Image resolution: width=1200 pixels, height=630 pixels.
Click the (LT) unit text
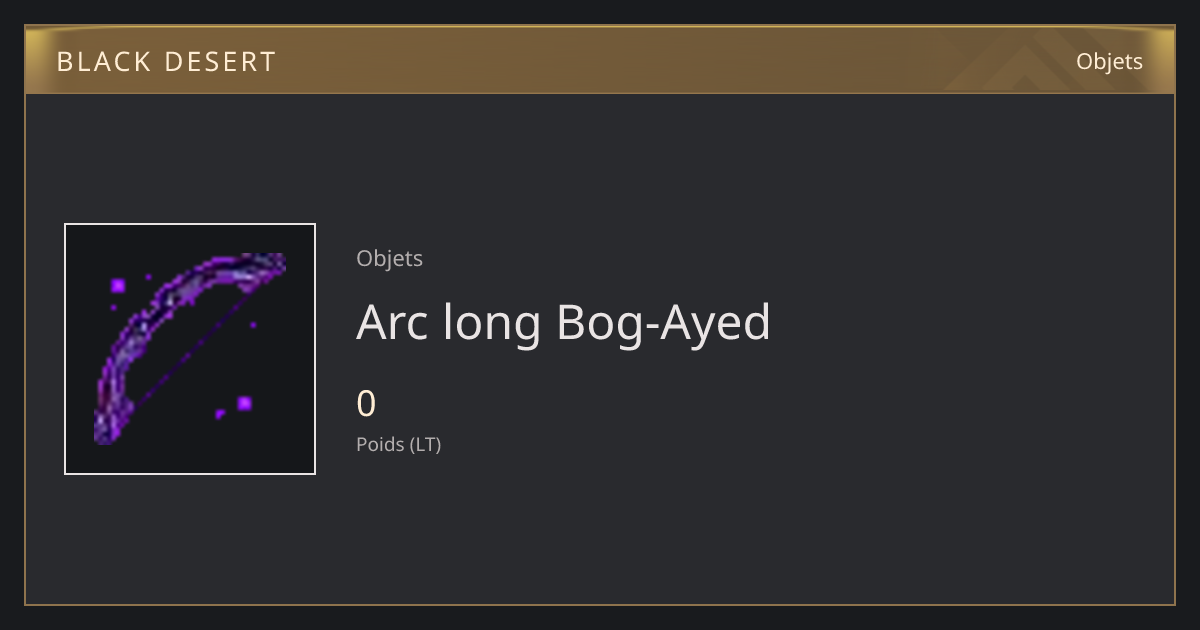point(425,444)
